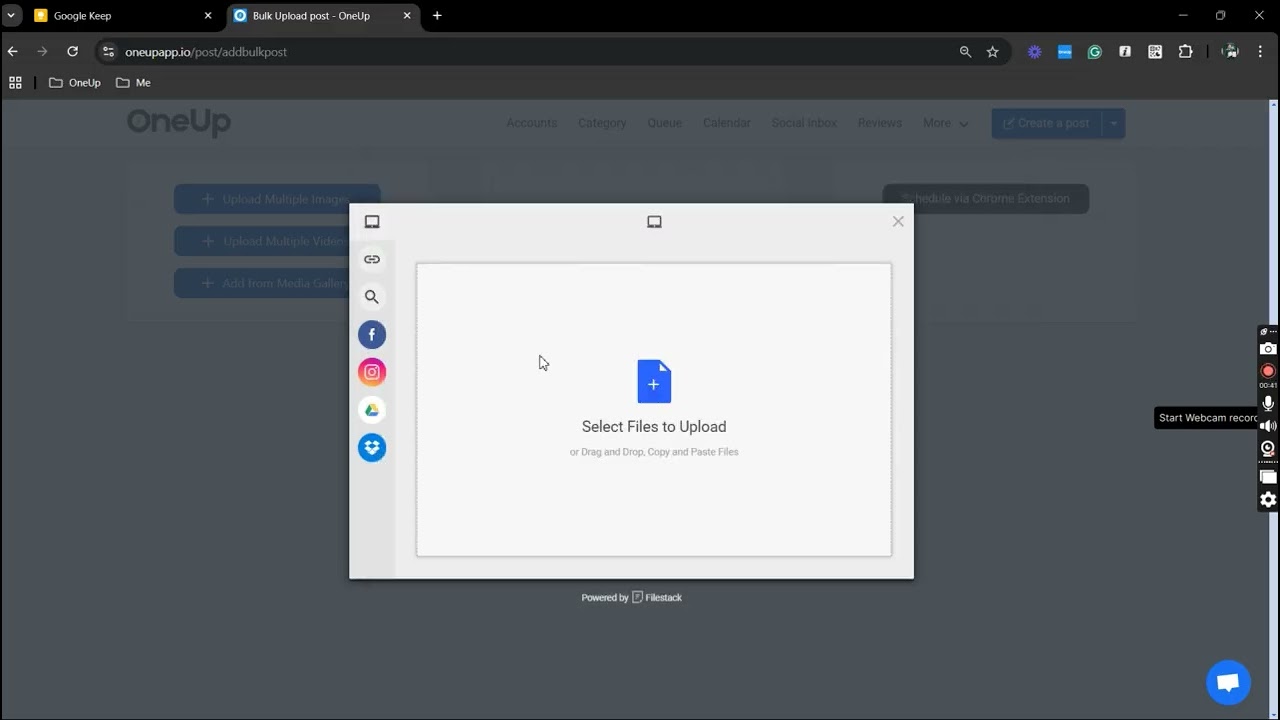1280x720 pixels.
Task: Click Select Files to Upload text
Action: tap(654, 426)
